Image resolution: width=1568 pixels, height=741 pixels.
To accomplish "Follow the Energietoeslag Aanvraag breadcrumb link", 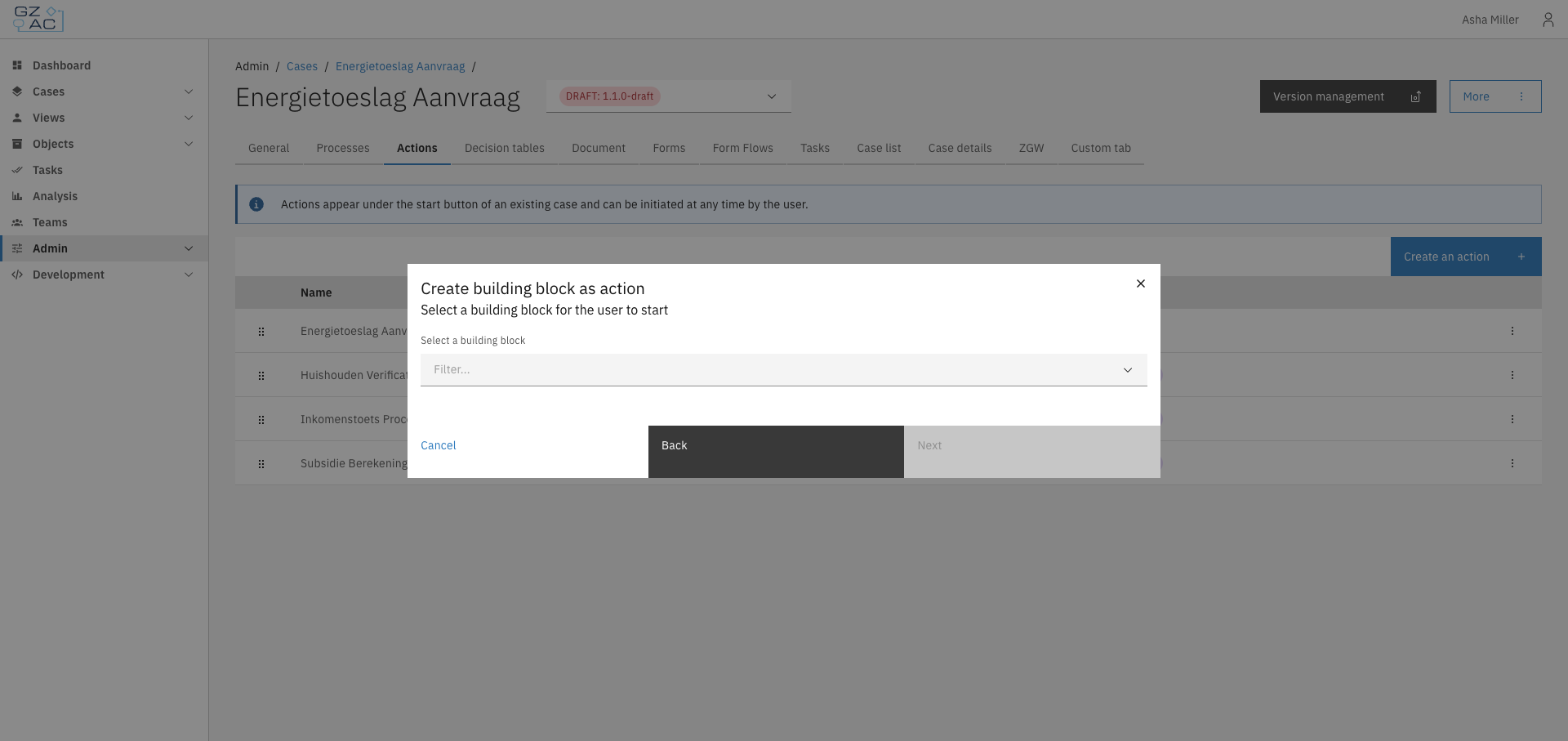I will coord(400,66).
